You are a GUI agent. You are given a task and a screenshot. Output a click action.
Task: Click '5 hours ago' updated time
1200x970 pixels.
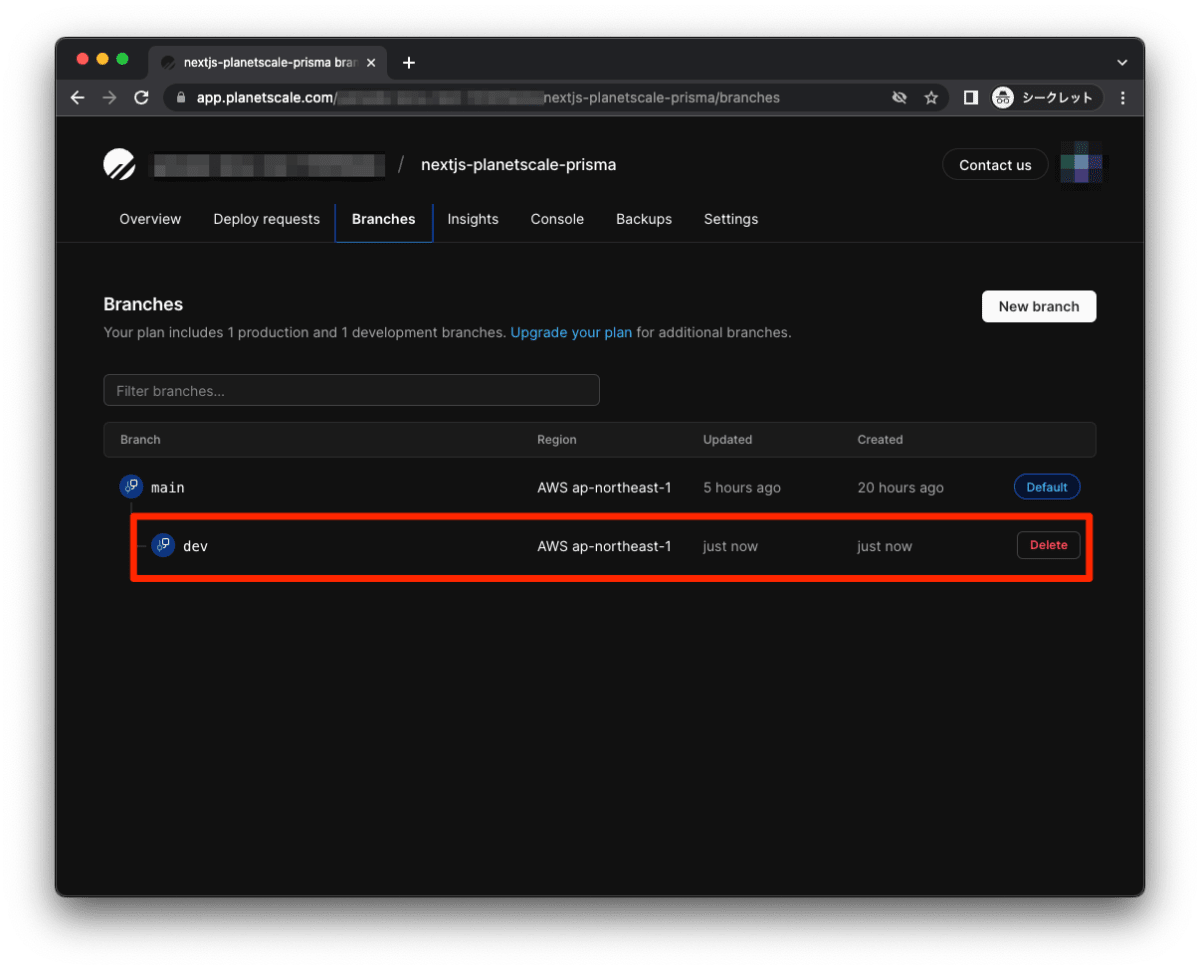tap(742, 487)
